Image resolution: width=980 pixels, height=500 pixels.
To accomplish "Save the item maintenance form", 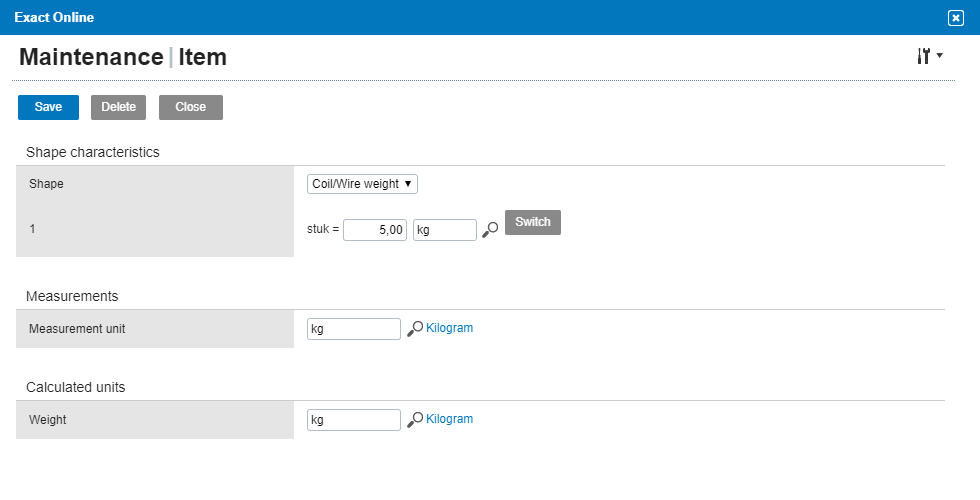I will 48,107.
